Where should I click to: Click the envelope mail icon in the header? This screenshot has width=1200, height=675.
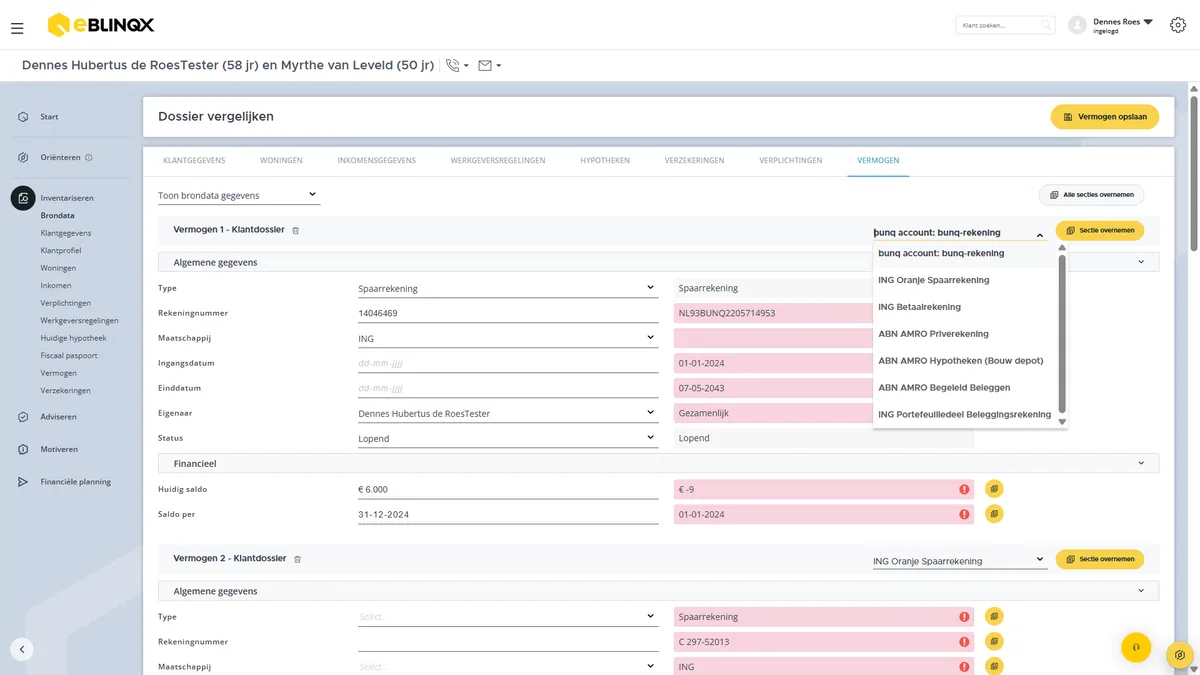pos(485,66)
